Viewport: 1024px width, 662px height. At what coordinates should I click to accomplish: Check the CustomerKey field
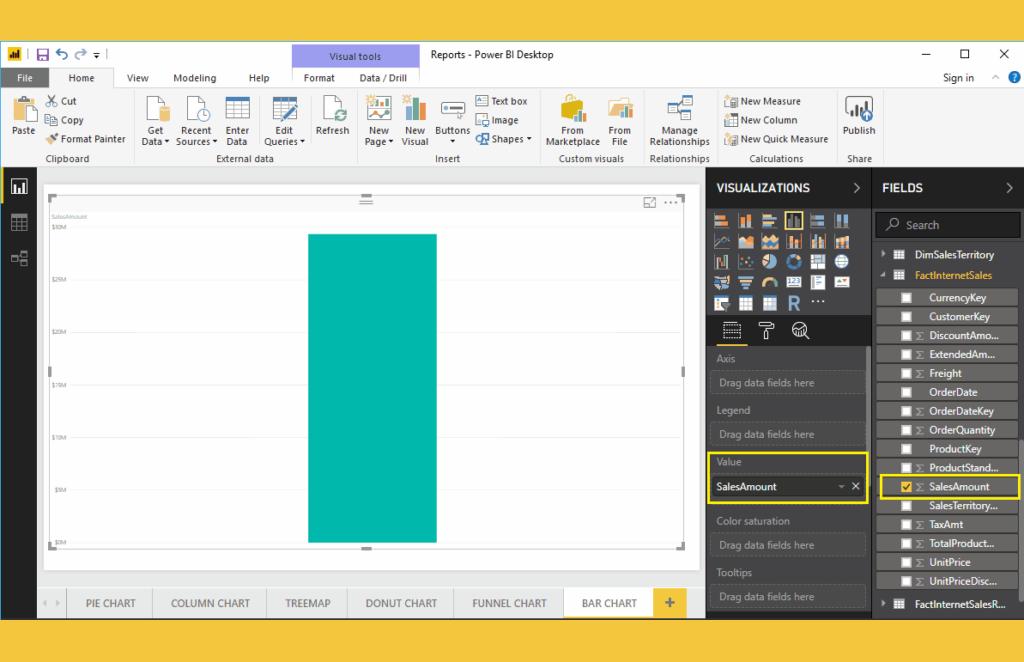[906, 317]
